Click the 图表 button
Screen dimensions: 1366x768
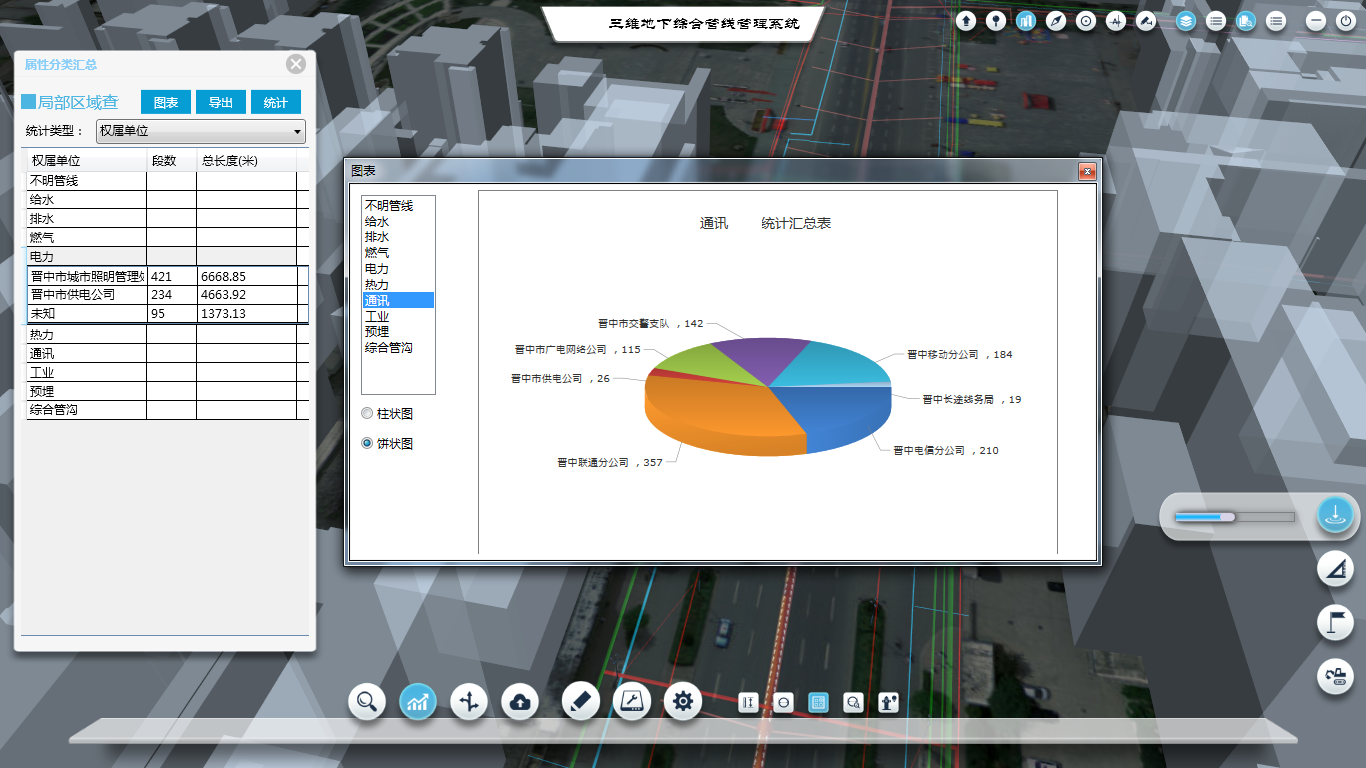166,102
